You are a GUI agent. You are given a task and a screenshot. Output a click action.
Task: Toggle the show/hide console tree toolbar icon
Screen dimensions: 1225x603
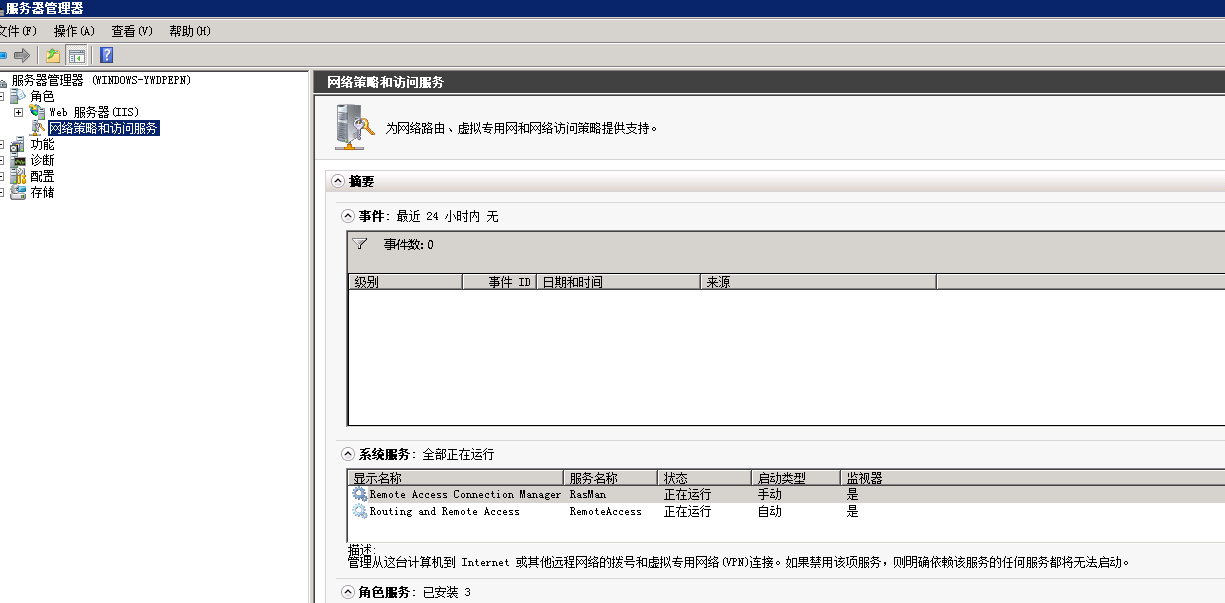click(x=76, y=55)
